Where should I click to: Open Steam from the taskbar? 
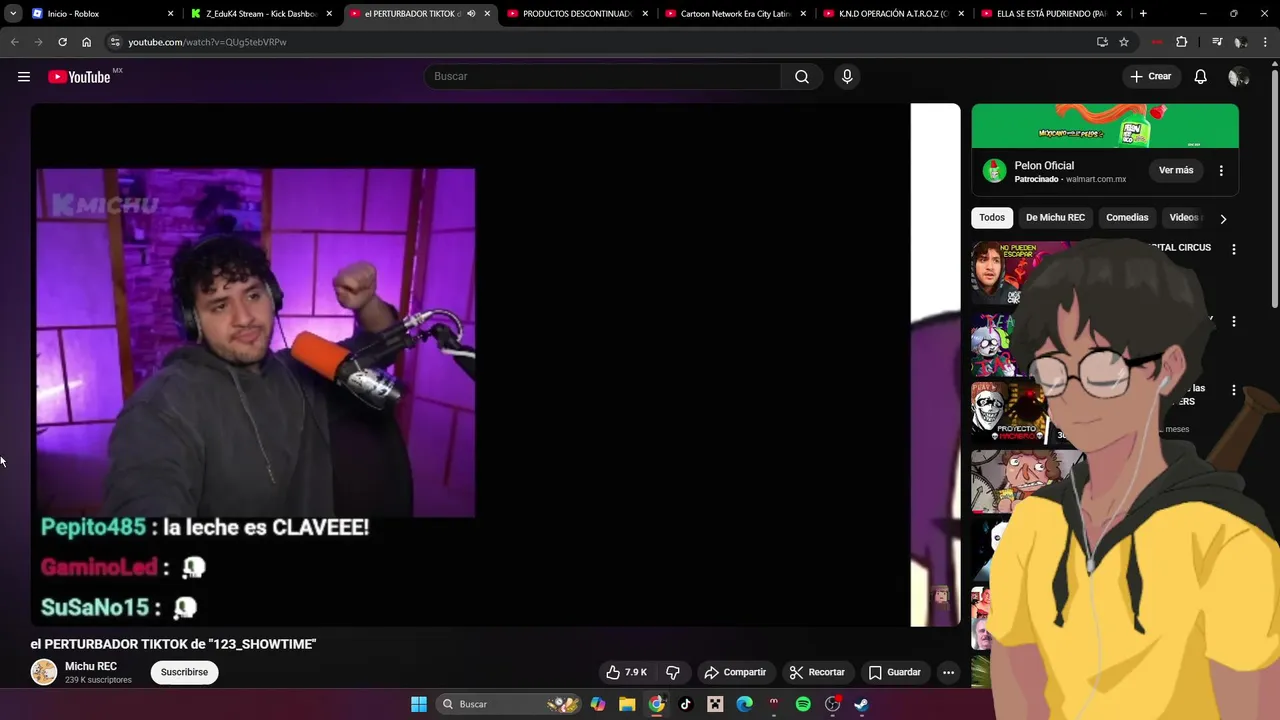(x=861, y=704)
